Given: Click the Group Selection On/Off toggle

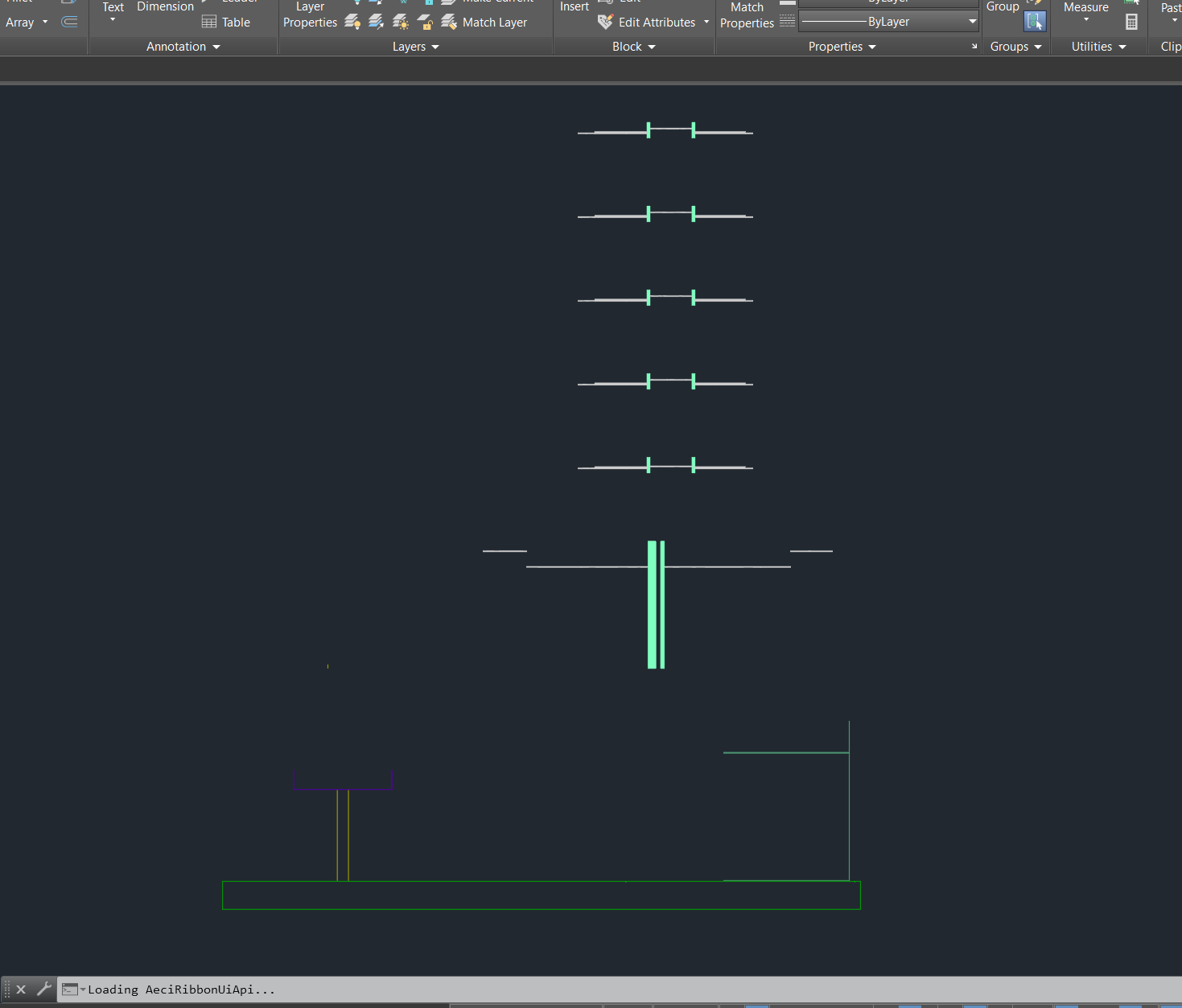Looking at the screenshot, I should (1036, 22).
